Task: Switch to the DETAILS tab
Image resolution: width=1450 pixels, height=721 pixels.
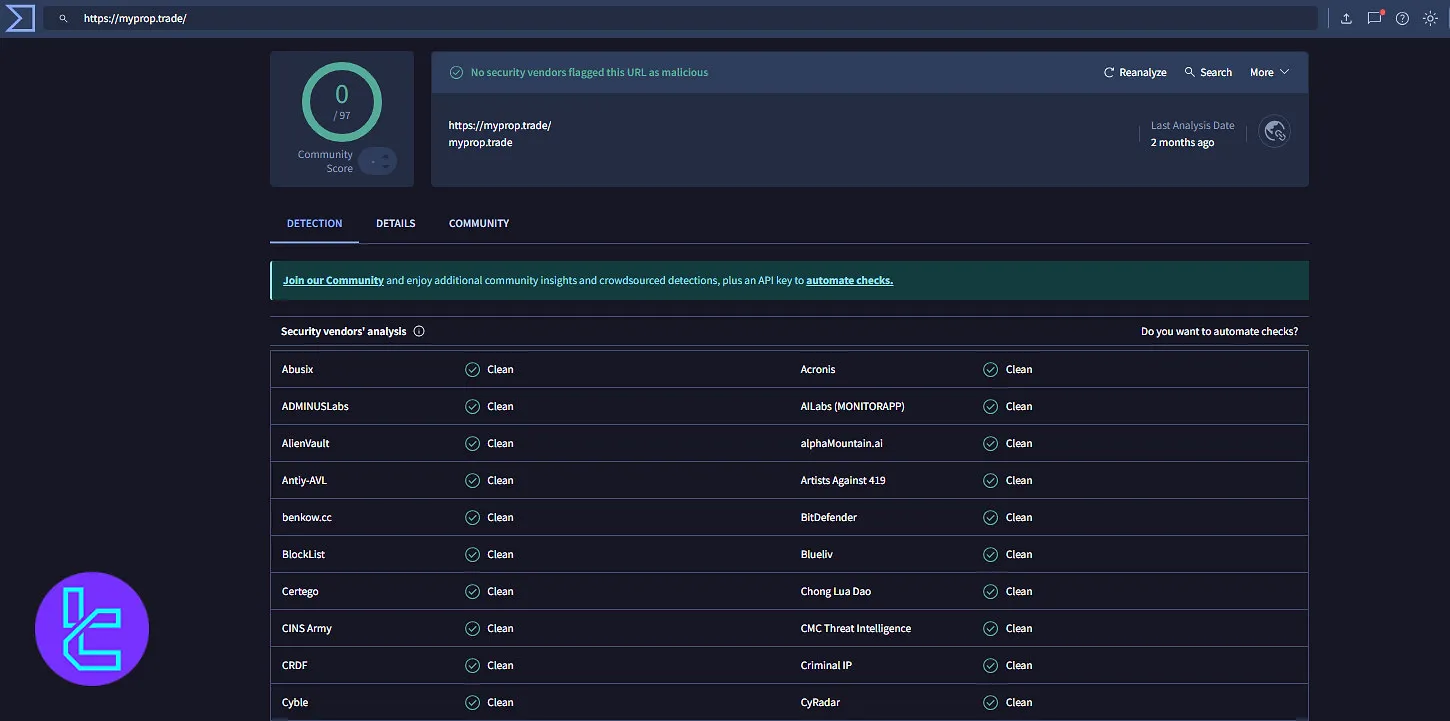Action: coord(395,223)
